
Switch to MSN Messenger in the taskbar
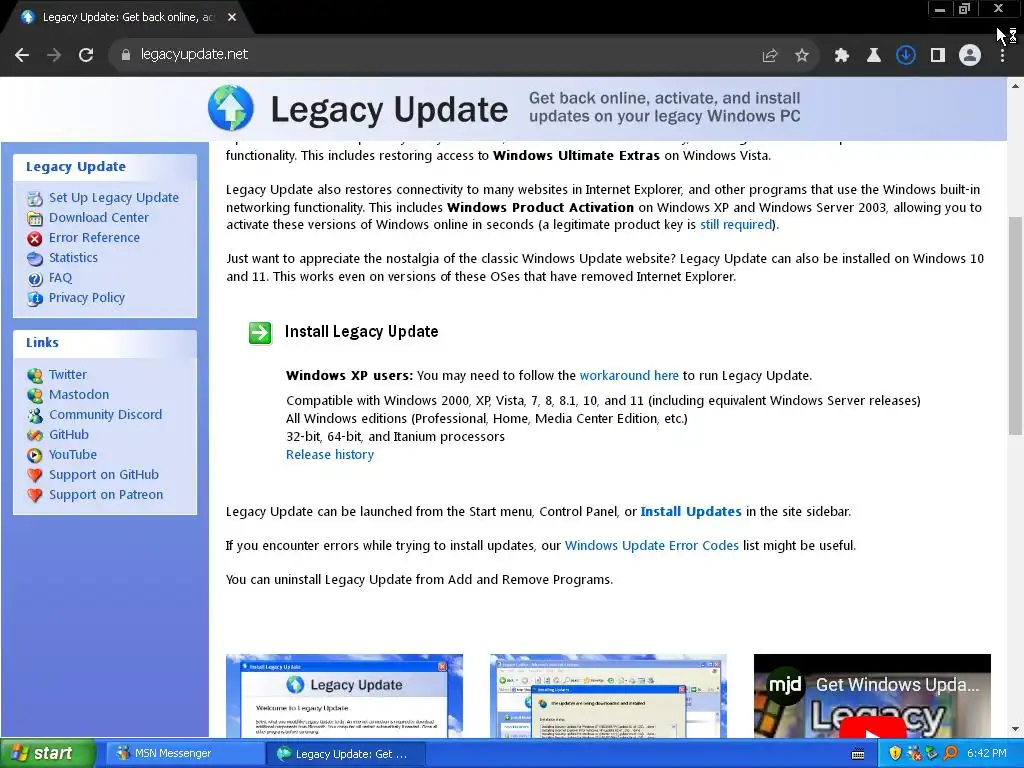pos(183,754)
